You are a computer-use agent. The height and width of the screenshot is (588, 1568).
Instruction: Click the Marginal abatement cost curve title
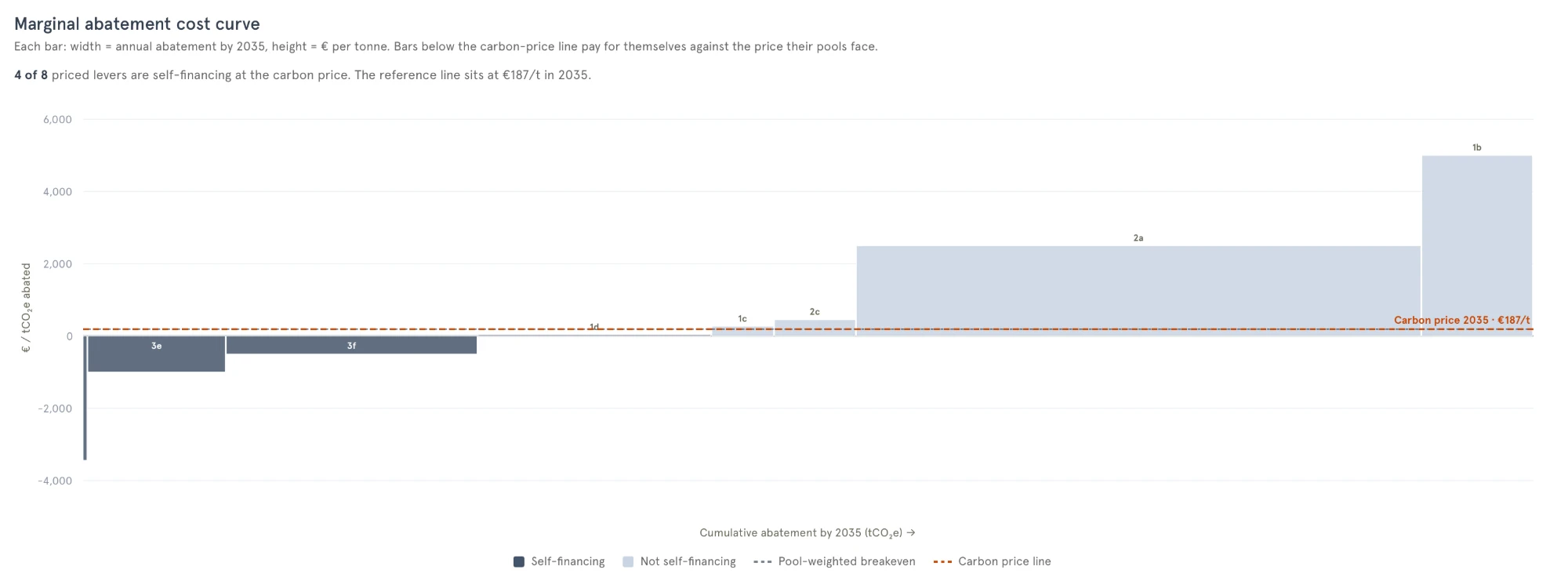pyautogui.click(x=137, y=24)
